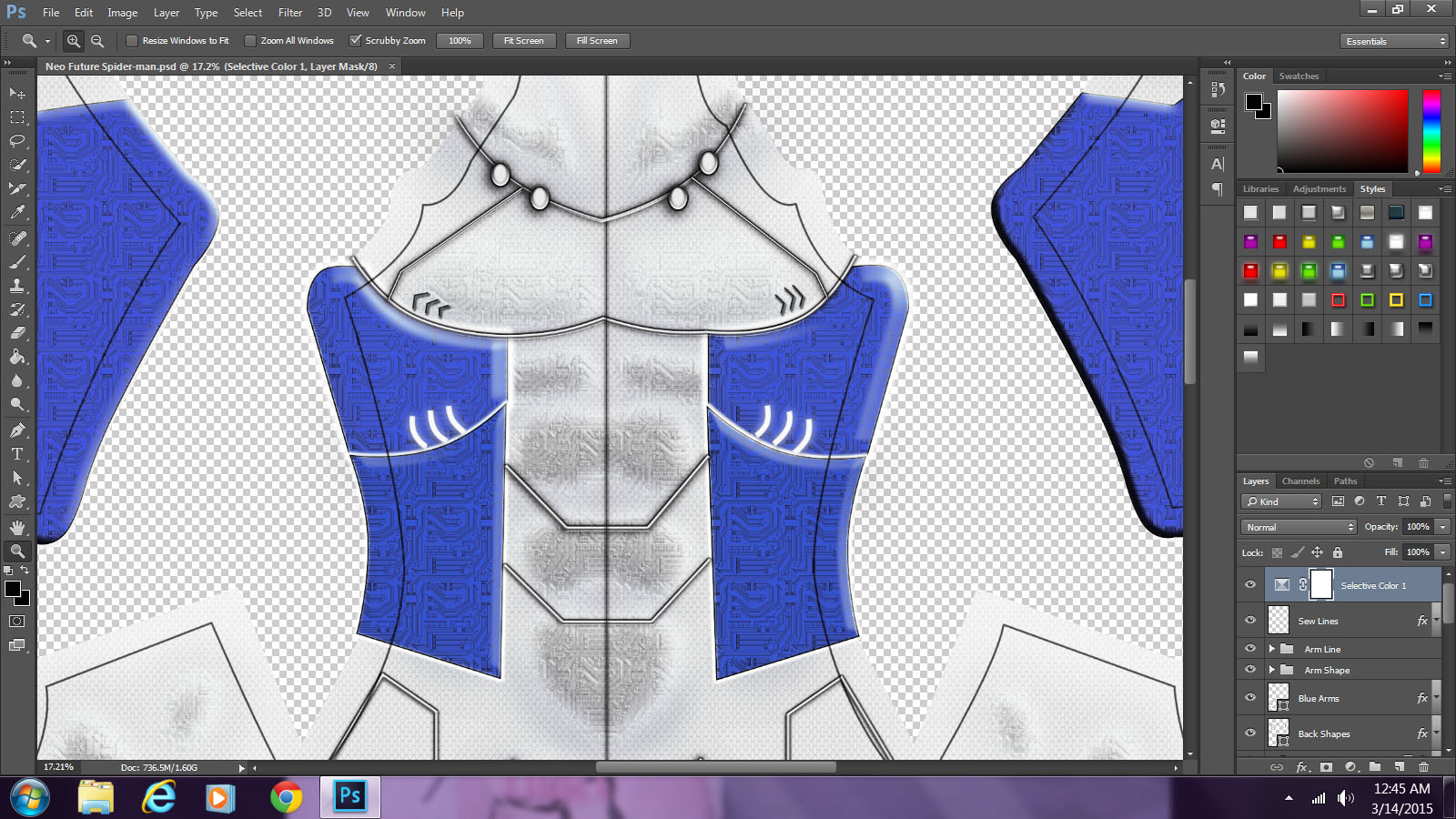Screen dimensions: 1456x819
Task: Open the Essentials workspace dropdown
Action: click(1394, 41)
